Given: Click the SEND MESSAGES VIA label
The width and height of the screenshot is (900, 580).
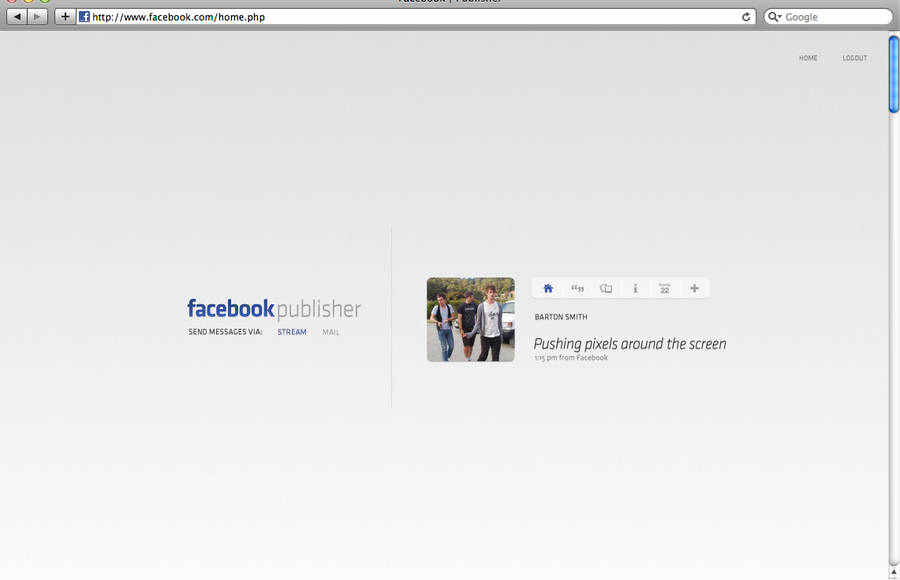Looking at the screenshot, I should click(225, 332).
